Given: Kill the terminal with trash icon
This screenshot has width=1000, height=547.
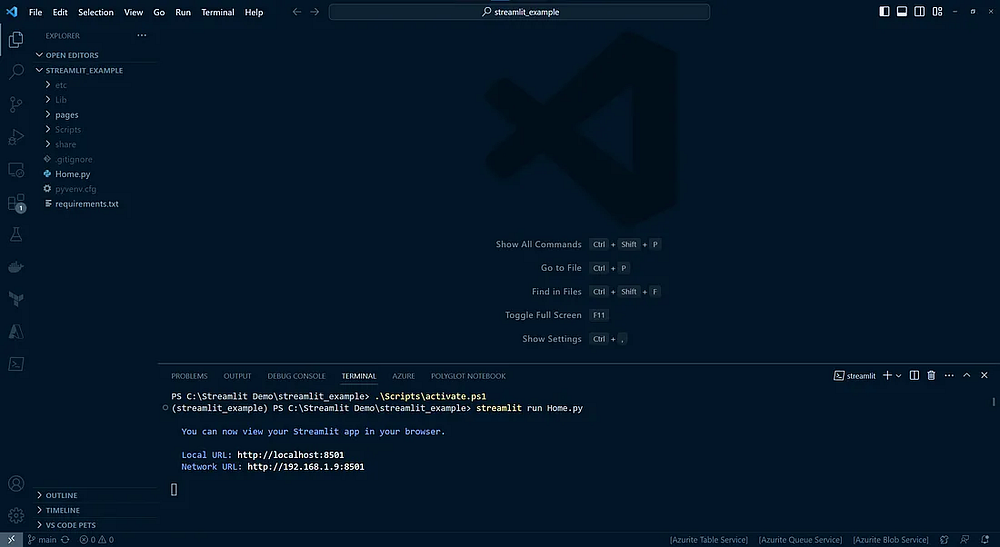Looking at the screenshot, I should (x=931, y=376).
